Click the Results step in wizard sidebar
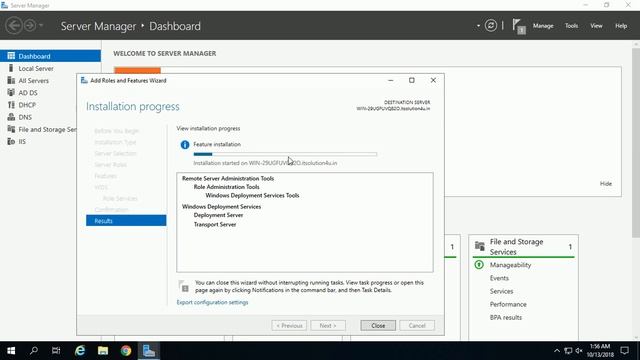 coord(126,221)
